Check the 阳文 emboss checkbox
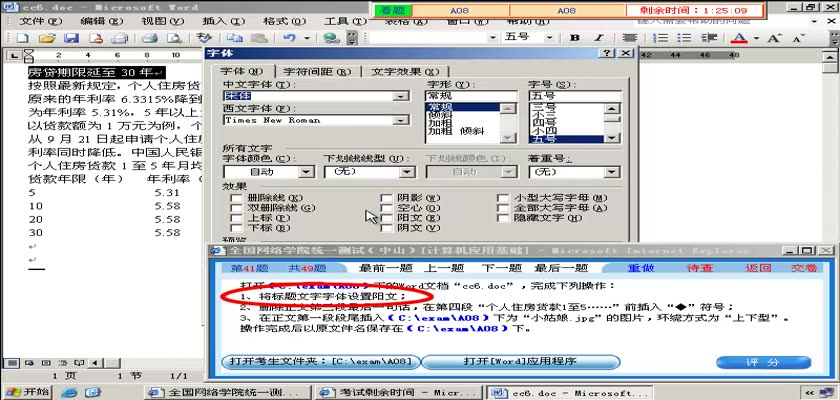This screenshot has height=400, width=840. coord(386,218)
